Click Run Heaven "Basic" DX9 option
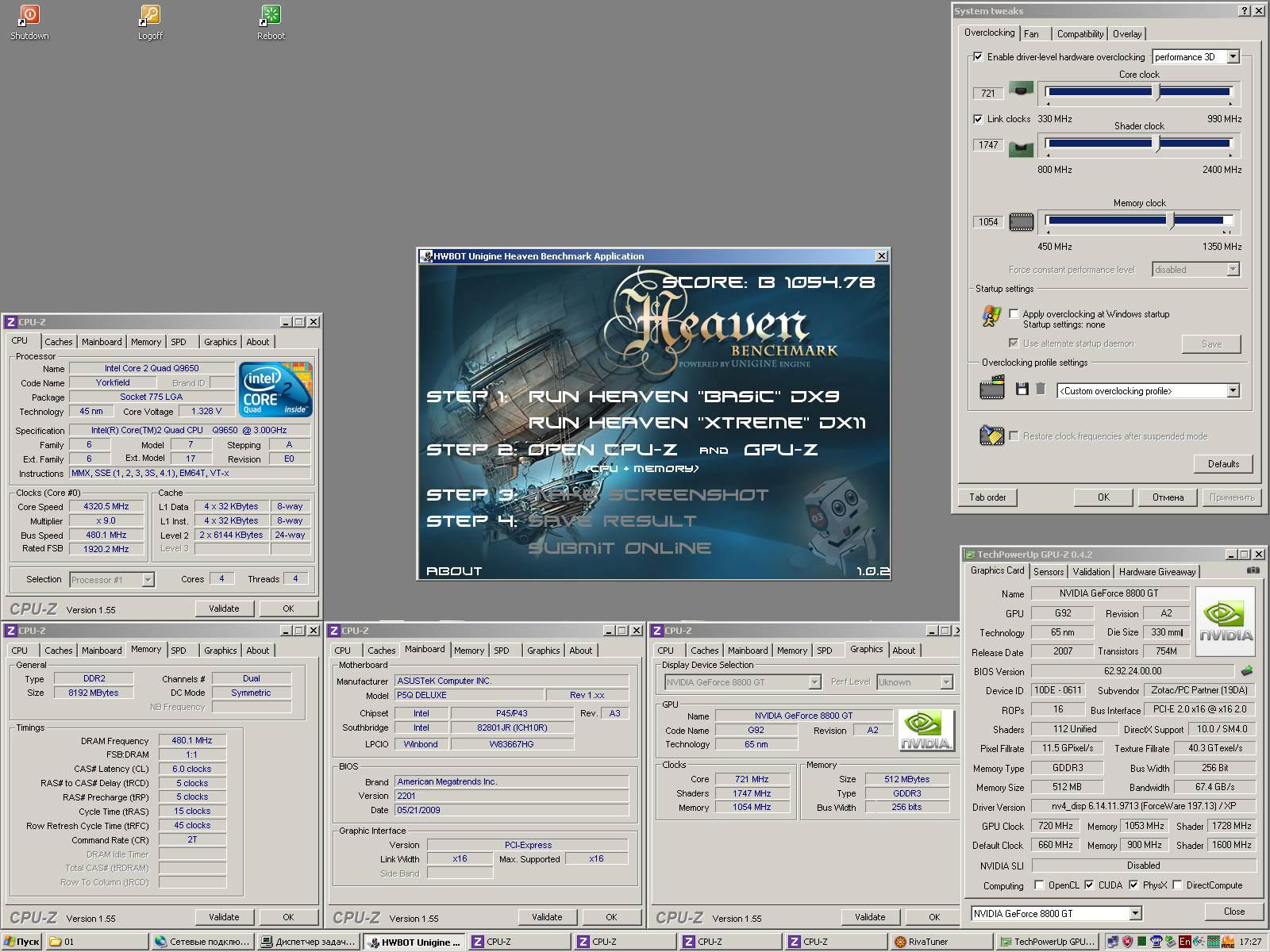Viewport: 1270px width, 952px height. (x=683, y=397)
